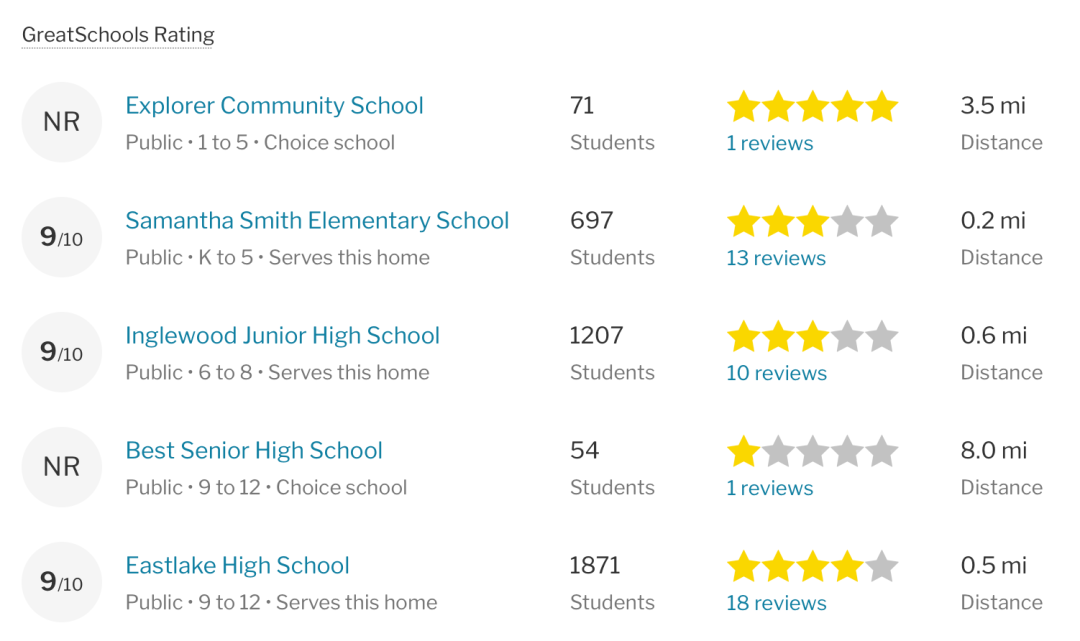Open the Best Senior High School link
The height and width of the screenshot is (641, 1080).
tap(253, 450)
